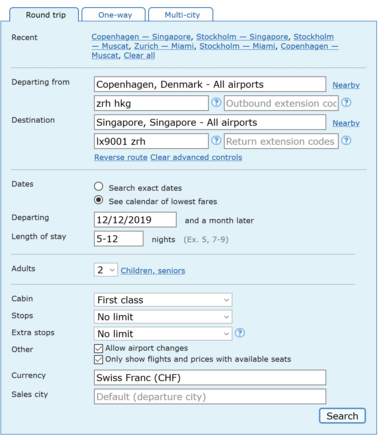Open the Children, seniors link
Screen dimensions: 385x435
point(153,270)
